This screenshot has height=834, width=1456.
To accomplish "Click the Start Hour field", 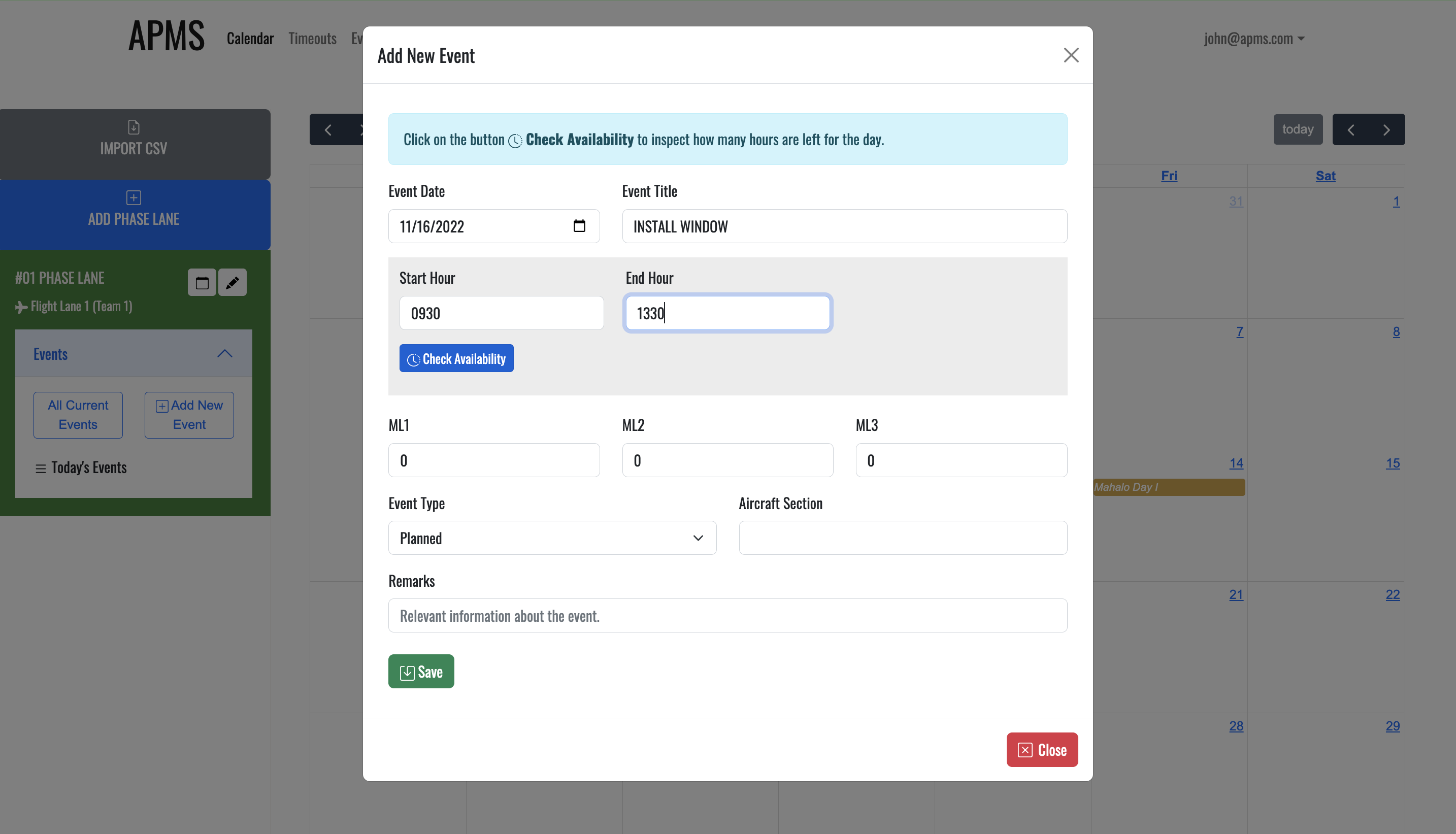I will click(501, 313).
